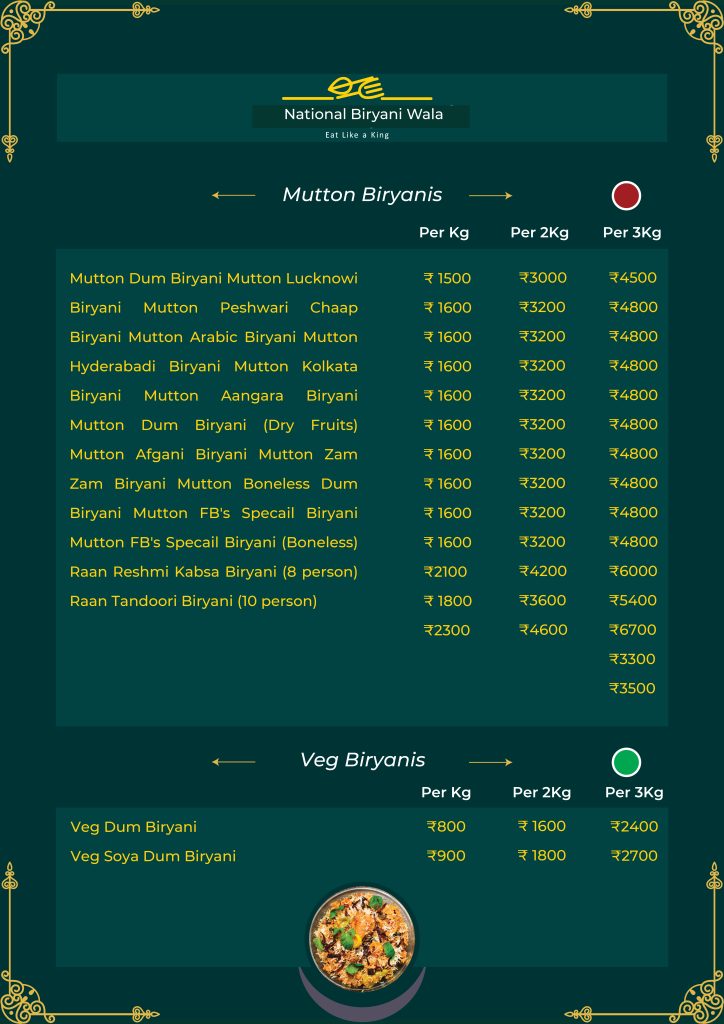Select Mutton Dum Biryani (Dry Fruits) line
Screen dimensions: 724x1024
click(x=213, y=425)
